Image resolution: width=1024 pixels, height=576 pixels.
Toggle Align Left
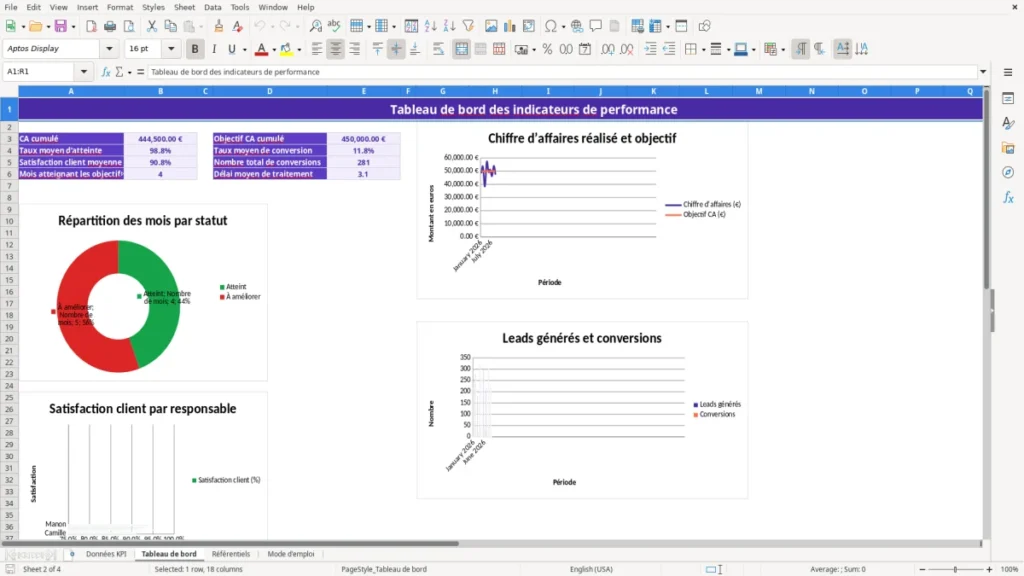[x=317, y=49]
